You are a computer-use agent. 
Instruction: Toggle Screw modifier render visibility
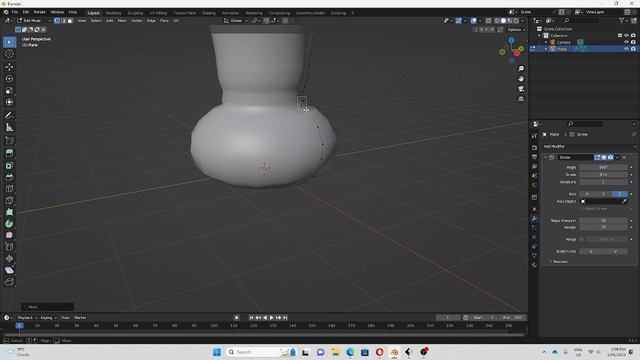[610, 157]
